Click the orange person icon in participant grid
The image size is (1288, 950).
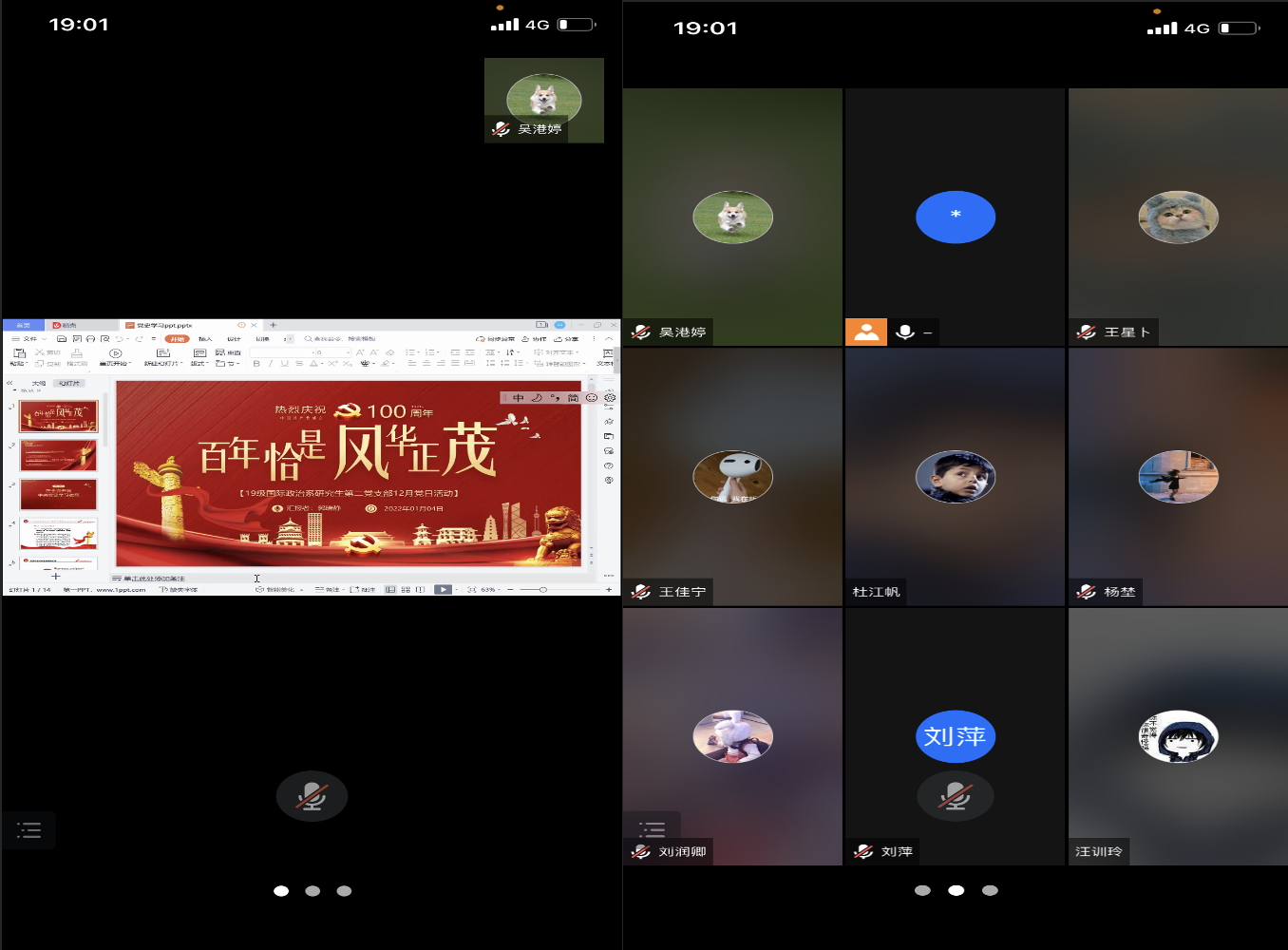(866, 332)
